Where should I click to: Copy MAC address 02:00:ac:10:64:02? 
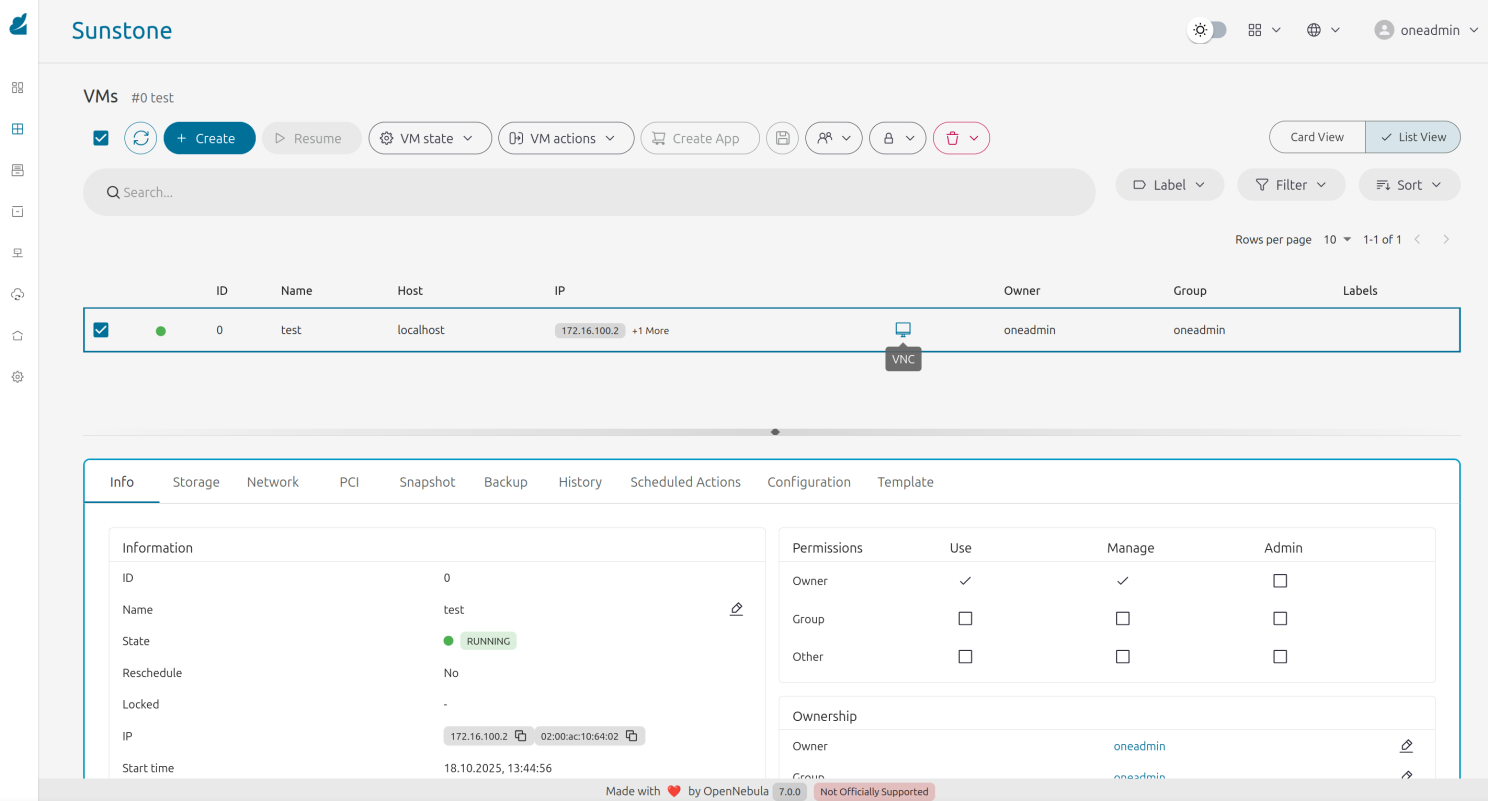pos(632,736)
